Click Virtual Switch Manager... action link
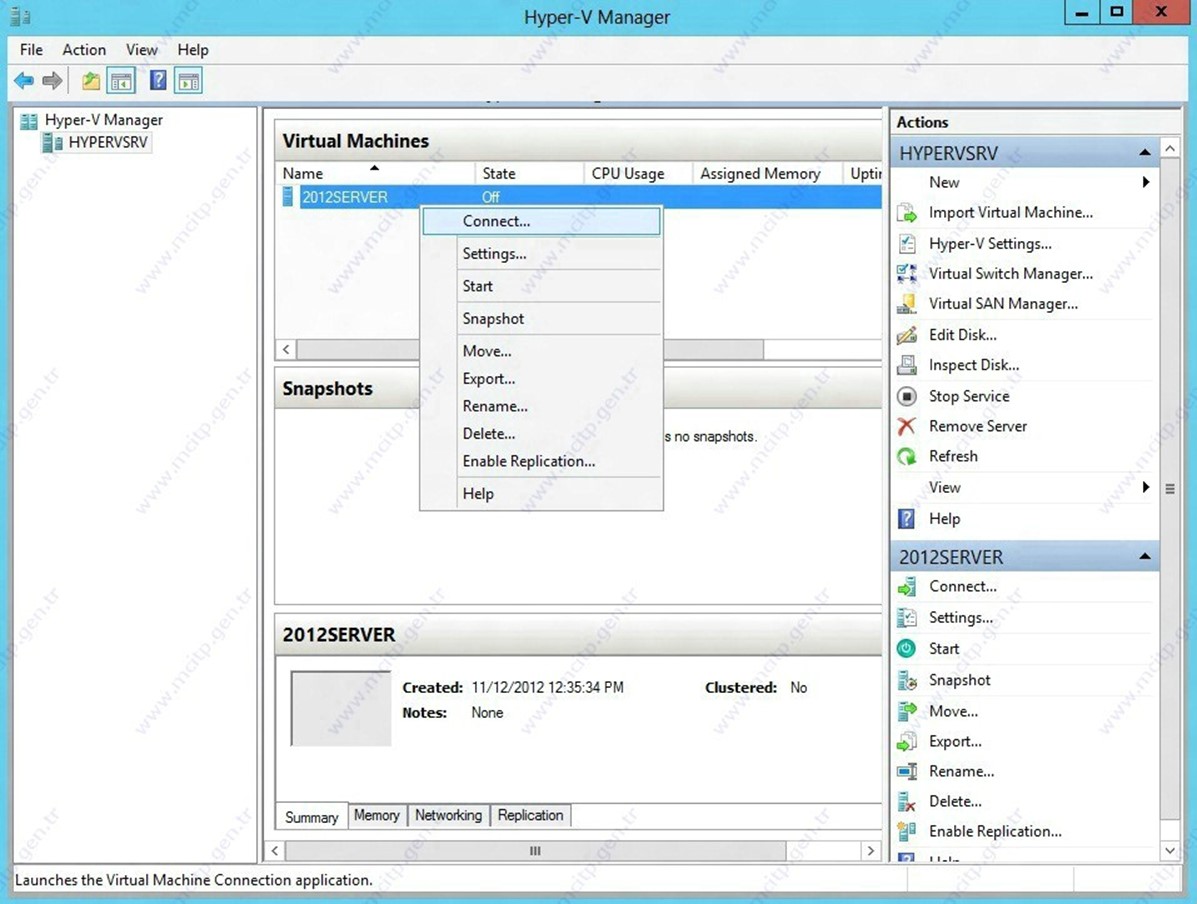This screenshot has width=1197, height=904. point(1011,273)
